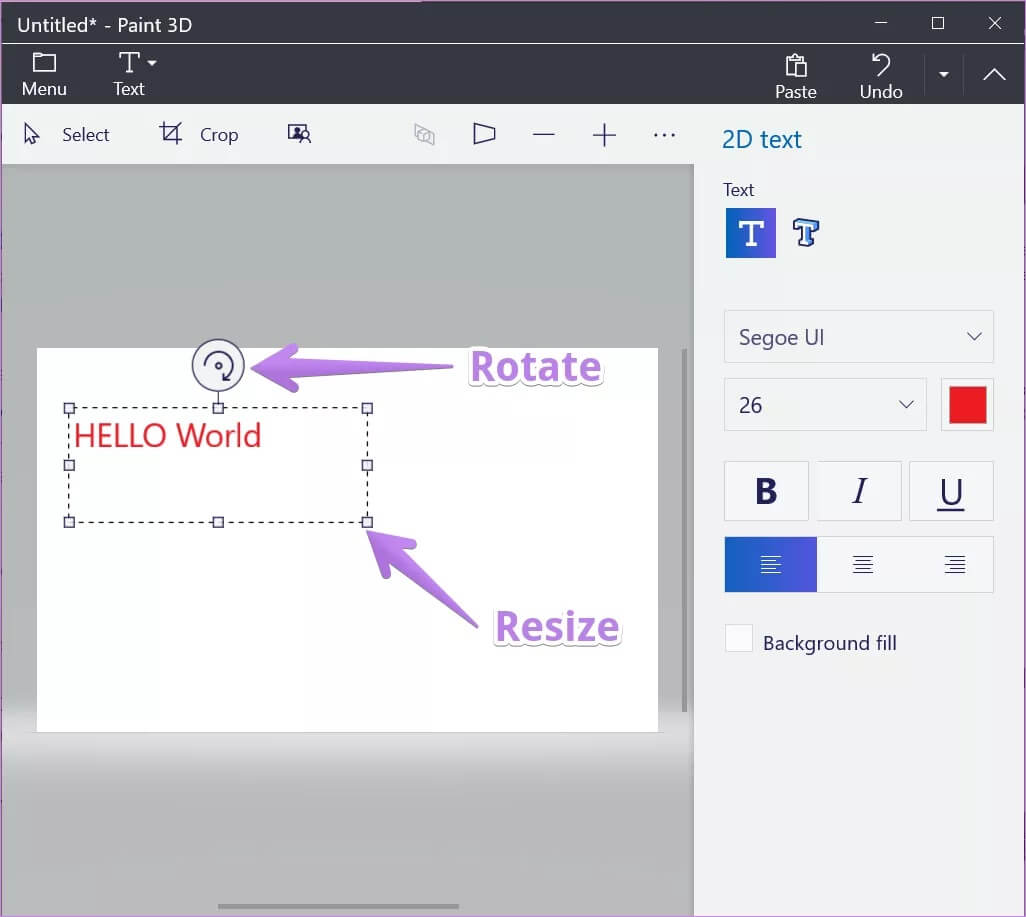Click the Magic select icon
Viewport: 1026px width, 917px height.
[299, 134]
